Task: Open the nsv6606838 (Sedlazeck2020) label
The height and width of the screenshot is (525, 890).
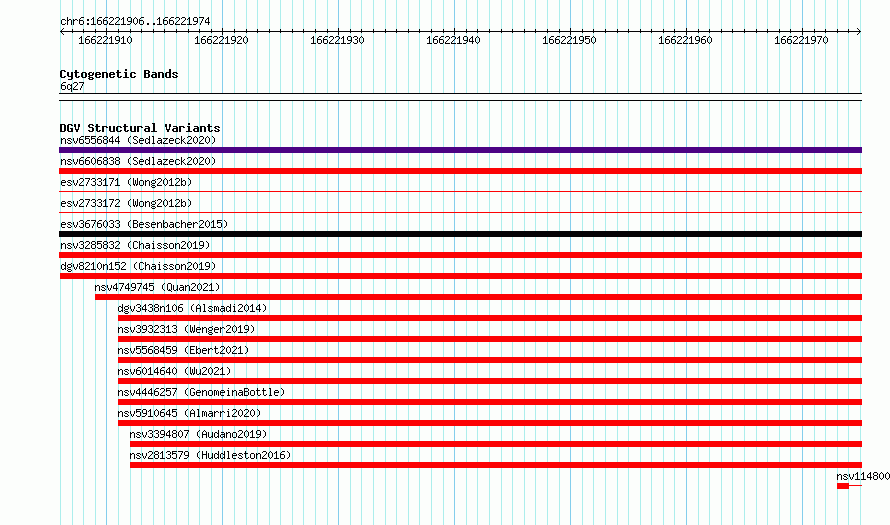Action: click(138, 161)
